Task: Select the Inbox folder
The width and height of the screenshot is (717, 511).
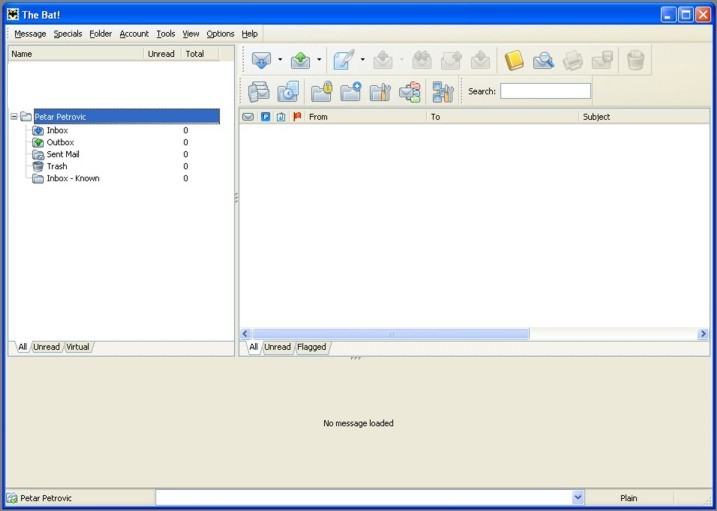Action: coord(57,130)
